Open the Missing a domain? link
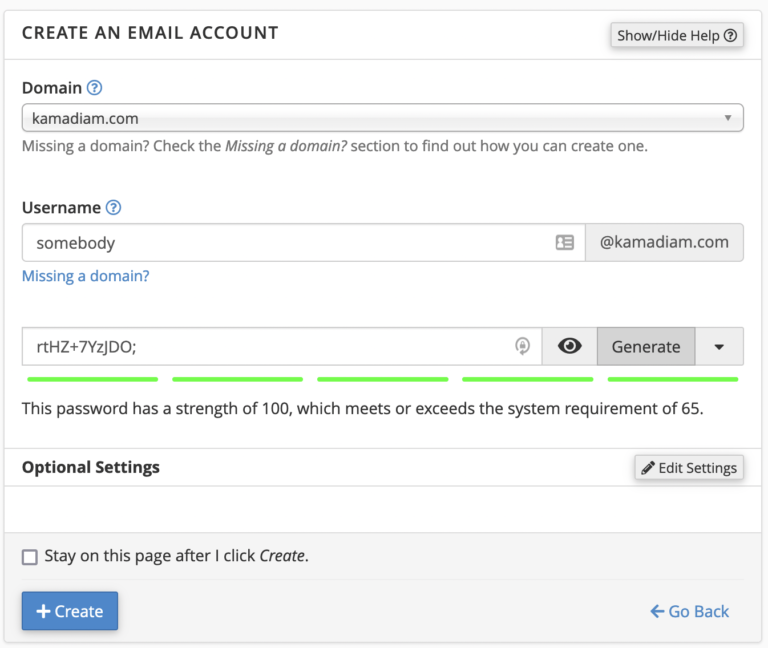768x648 pixels. click(x=85, y=276)
